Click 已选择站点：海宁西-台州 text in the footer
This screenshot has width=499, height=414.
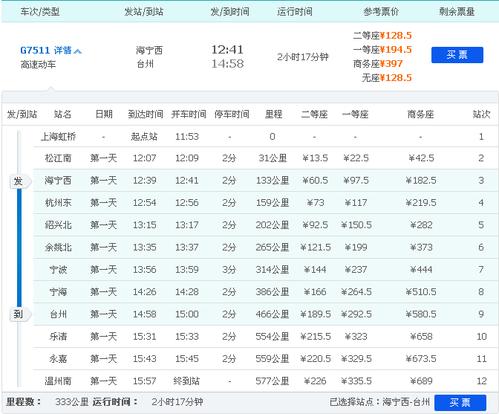[x=380, y=402]
